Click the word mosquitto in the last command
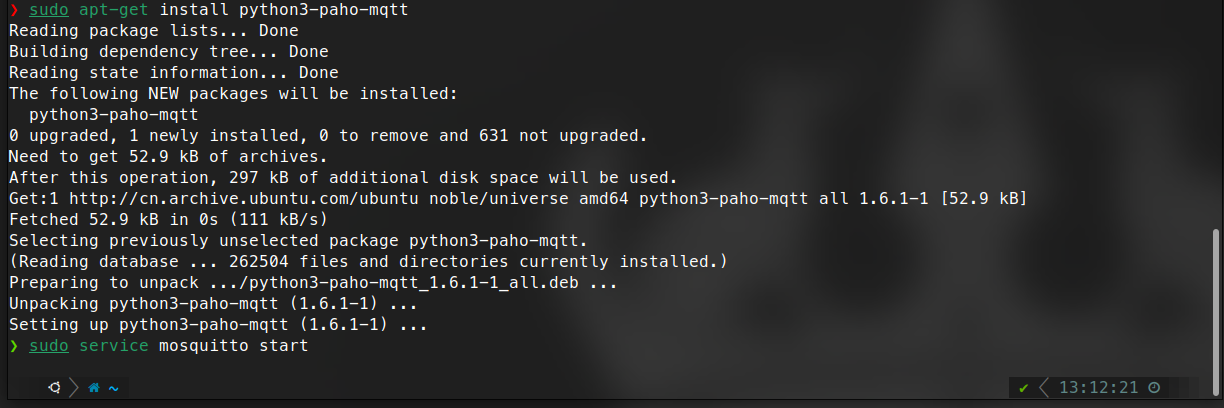The image size is (1224, 408). pyautogui.click(x=204, y=346)
